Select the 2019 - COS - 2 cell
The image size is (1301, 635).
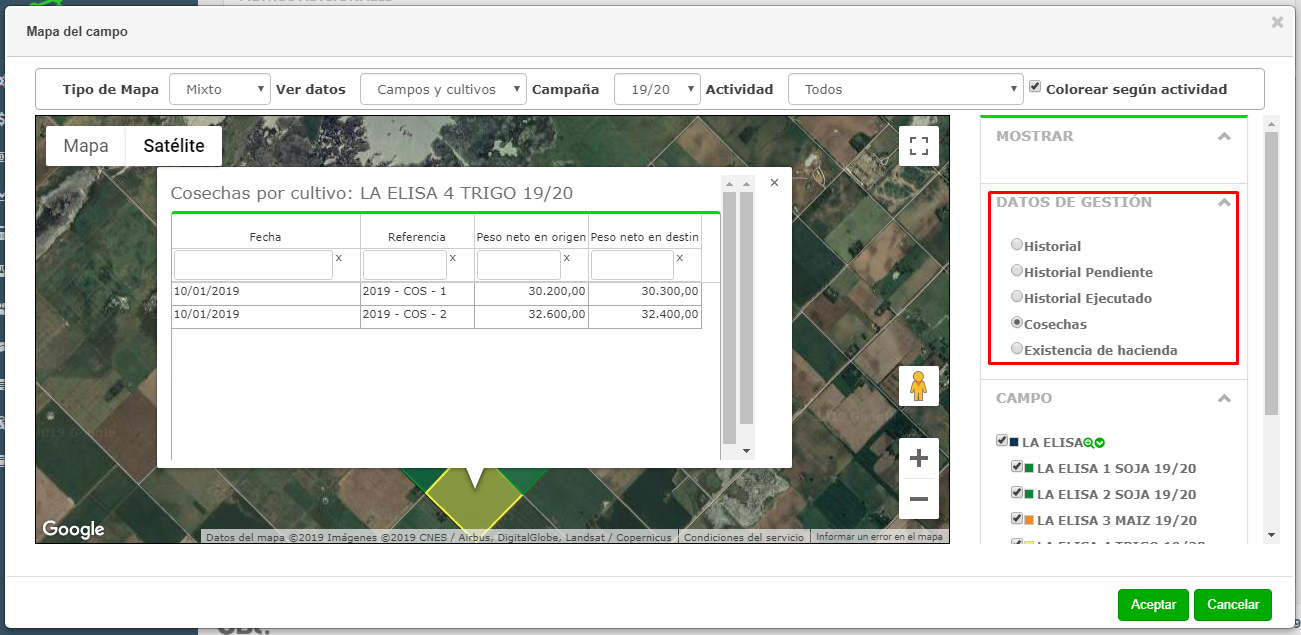coord(417,315)
